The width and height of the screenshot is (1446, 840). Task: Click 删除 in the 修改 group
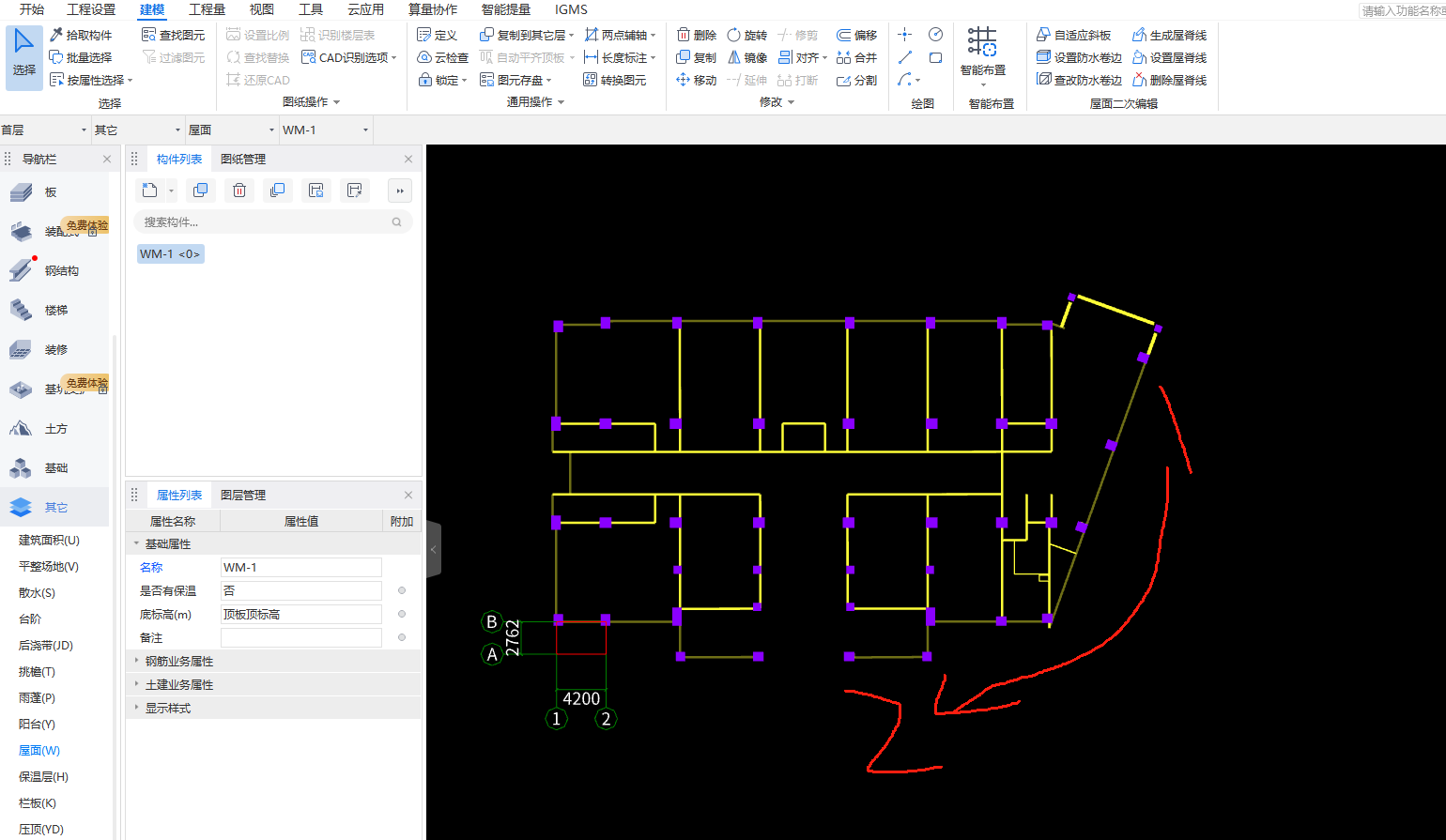(697, 35)
